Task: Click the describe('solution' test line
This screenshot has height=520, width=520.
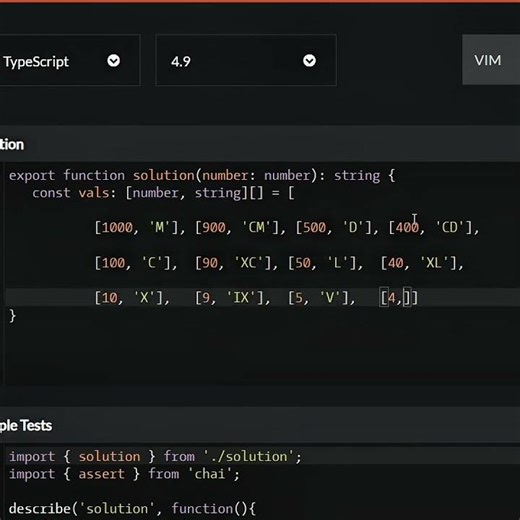Action: 132,508
